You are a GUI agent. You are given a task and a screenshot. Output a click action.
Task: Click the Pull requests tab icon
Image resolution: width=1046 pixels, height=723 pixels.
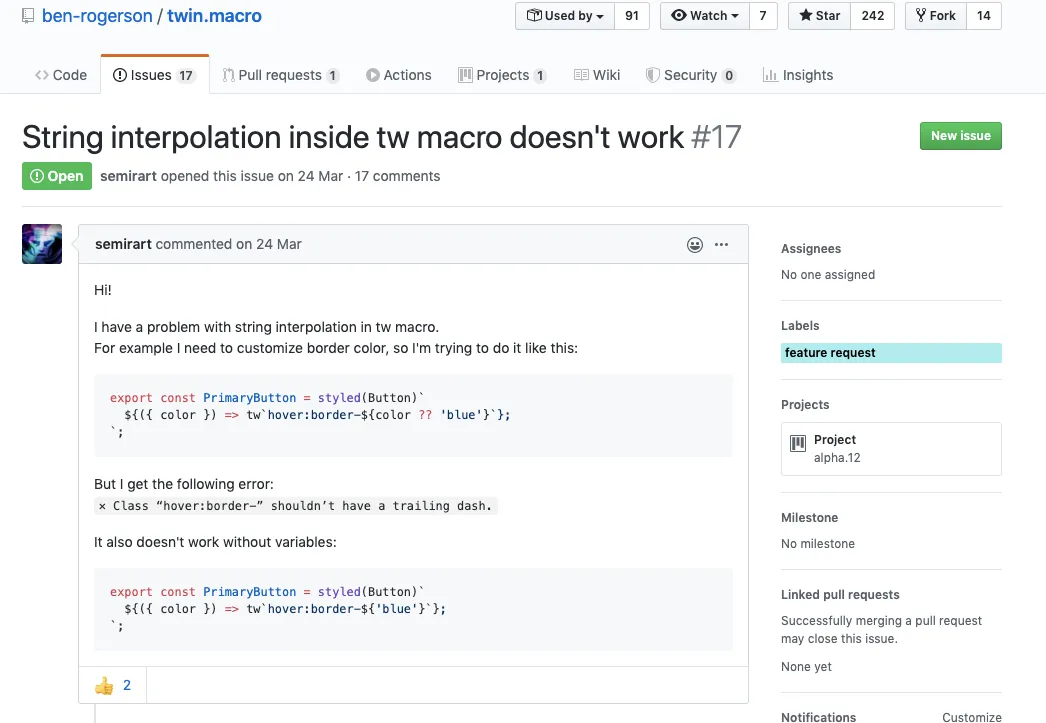point(228,75)
